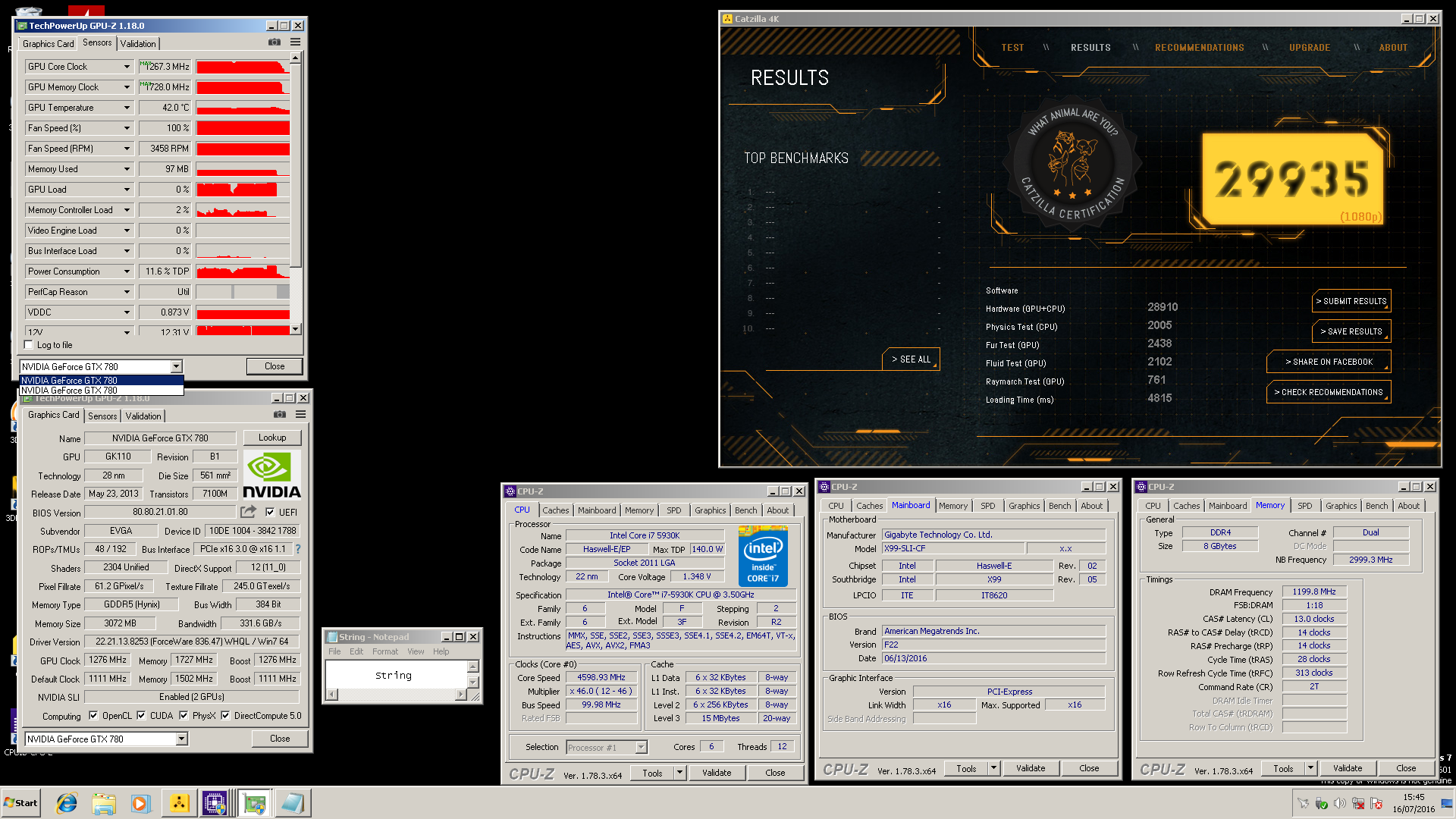Click the NVIDIA logo in GPU-Z

point(272,475)
